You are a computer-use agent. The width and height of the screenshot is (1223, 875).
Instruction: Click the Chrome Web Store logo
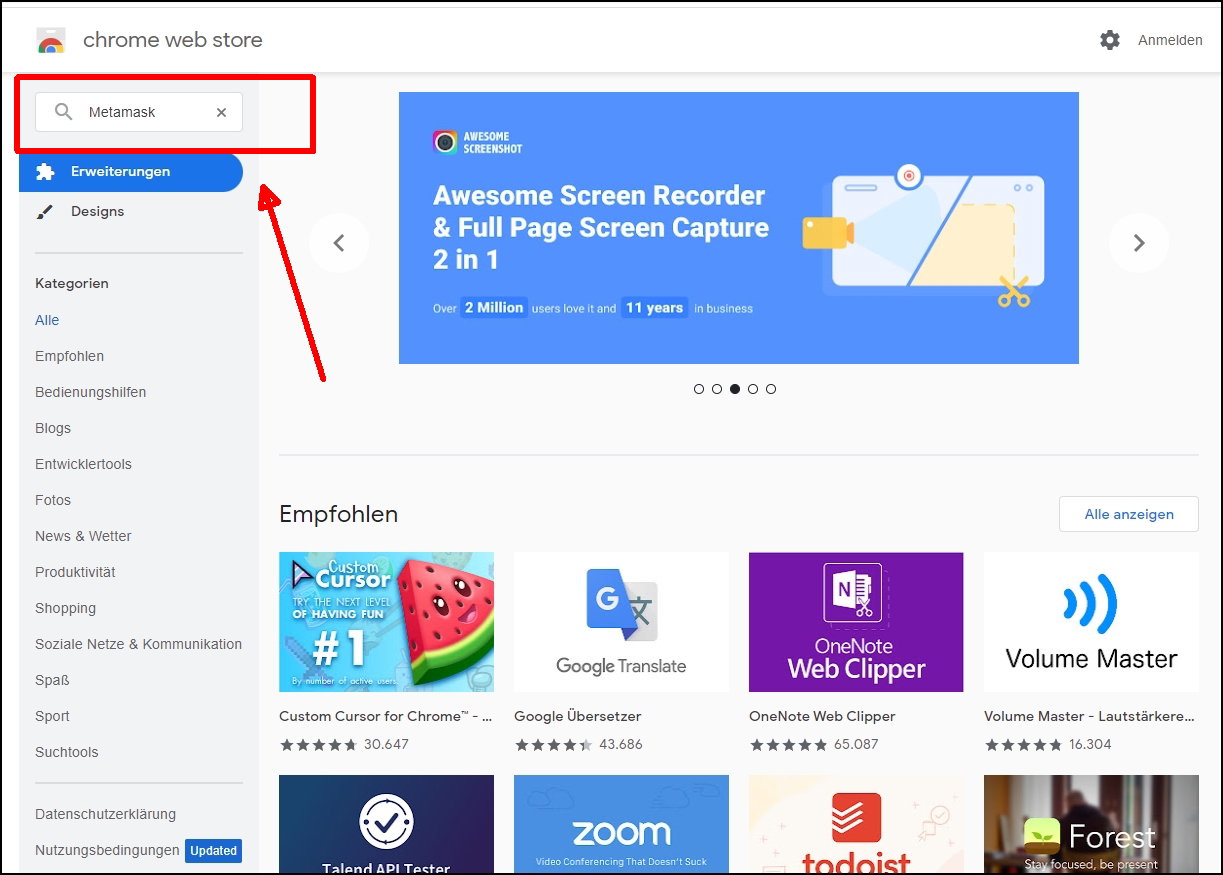point(50,40)
